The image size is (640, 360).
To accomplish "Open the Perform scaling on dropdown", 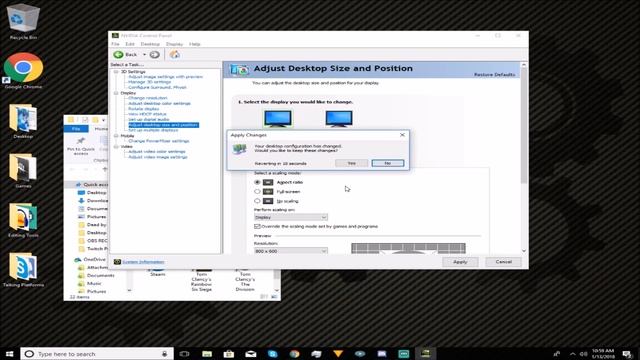I will [x=291, y=217].
